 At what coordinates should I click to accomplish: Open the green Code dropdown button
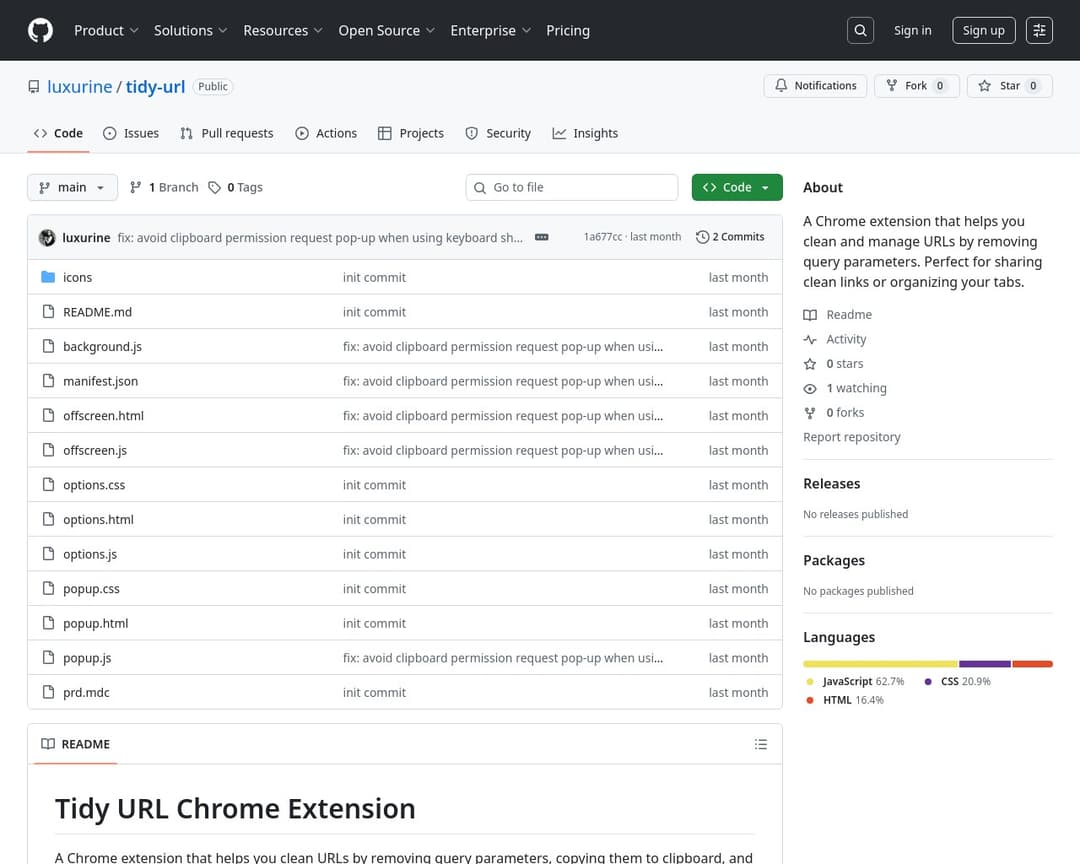click(x=737, y=187)
